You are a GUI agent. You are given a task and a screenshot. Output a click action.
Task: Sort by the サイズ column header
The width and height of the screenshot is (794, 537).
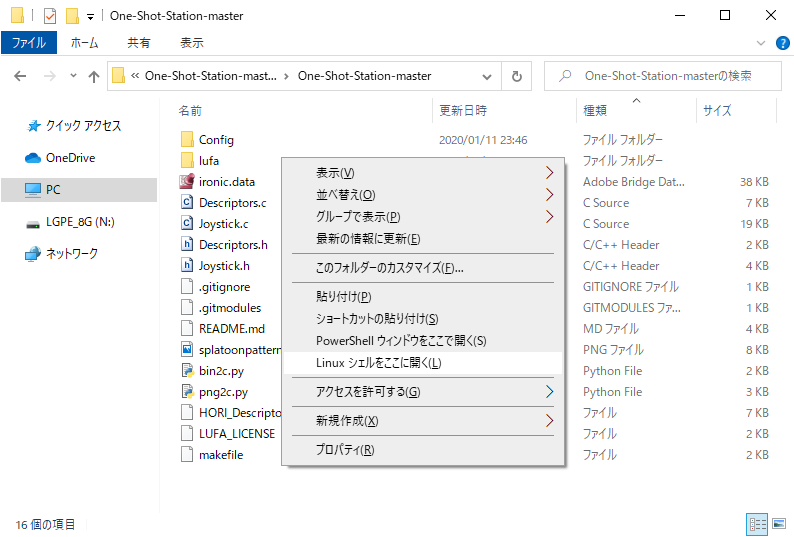[717, 110]
